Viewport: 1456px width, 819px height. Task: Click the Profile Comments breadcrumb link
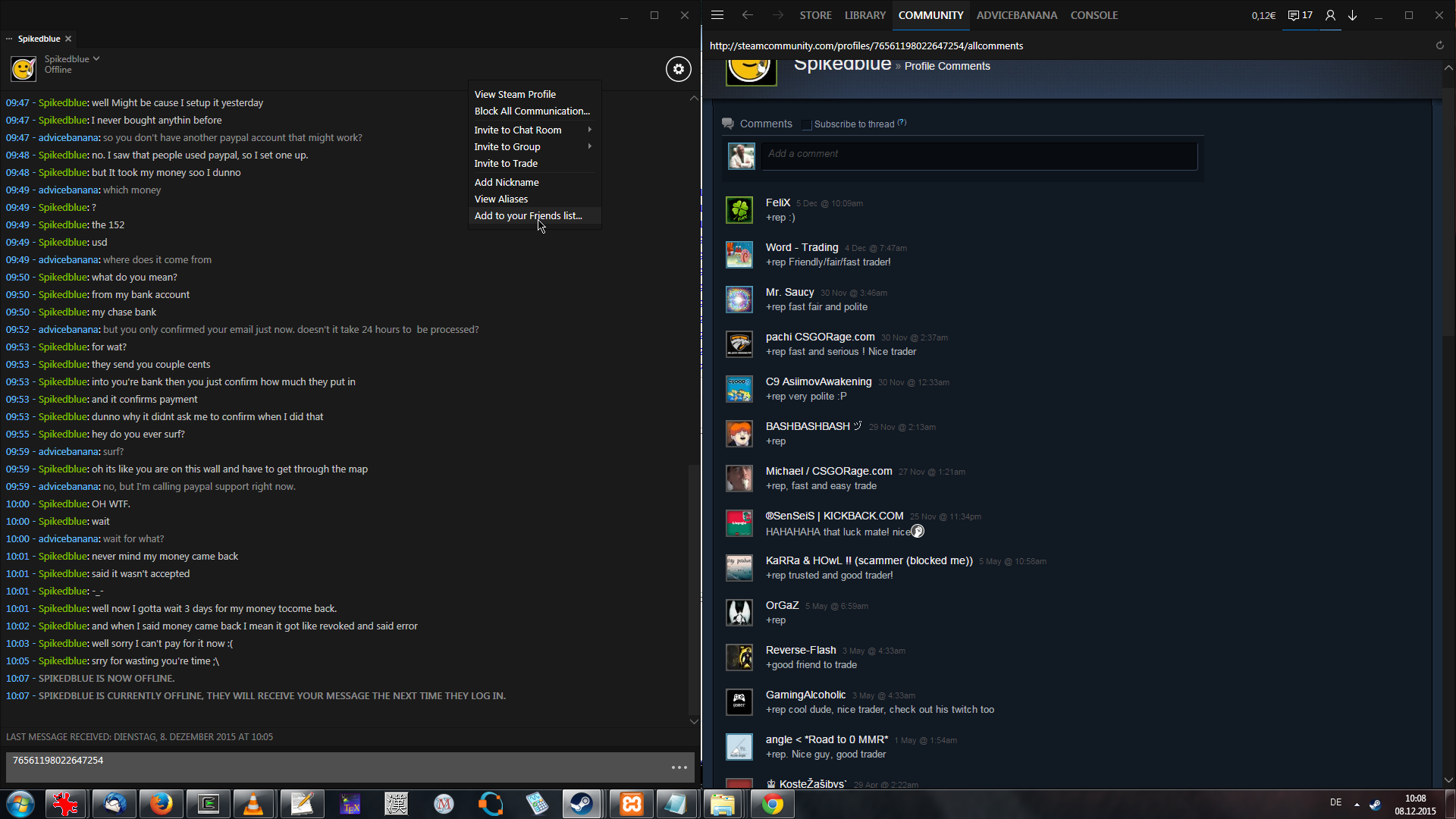[947, 66]
